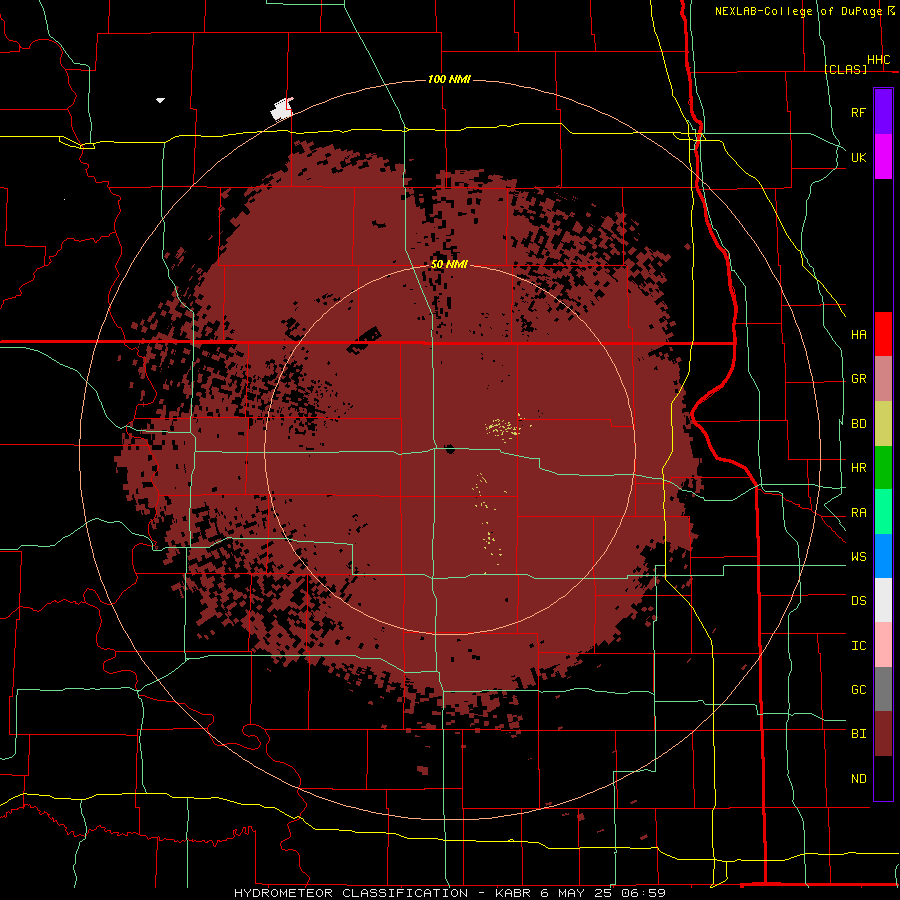
Task: Select the GC gray legend swatch
Action: 883,689
